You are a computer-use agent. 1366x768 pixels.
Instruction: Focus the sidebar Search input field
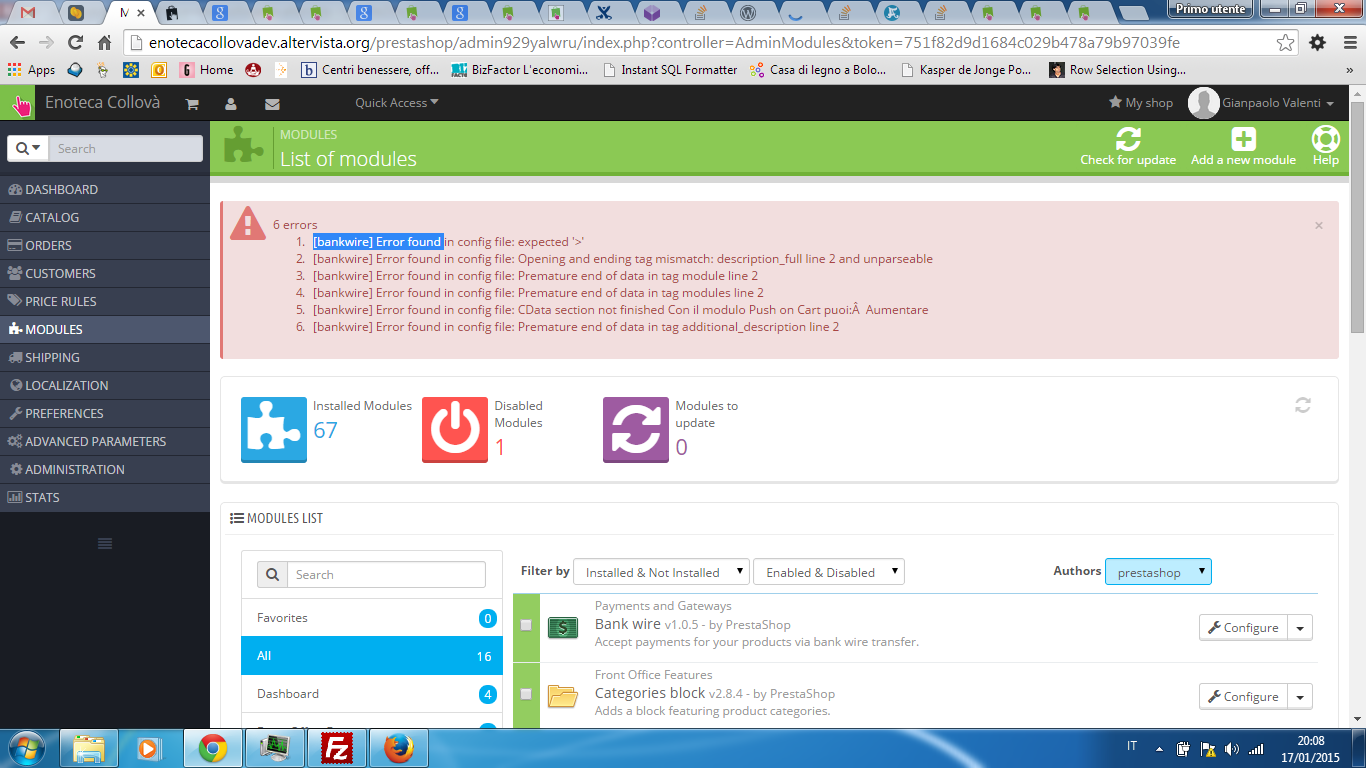(125, 148)
